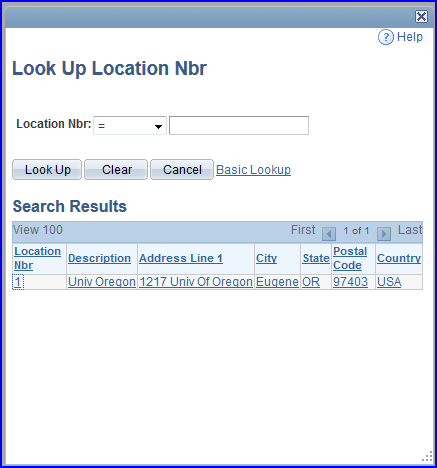This screenshot has width=437, height=468.
Task: Sort by Address Line 1 column
Action: pyautogui.click(x=181, y=258)
